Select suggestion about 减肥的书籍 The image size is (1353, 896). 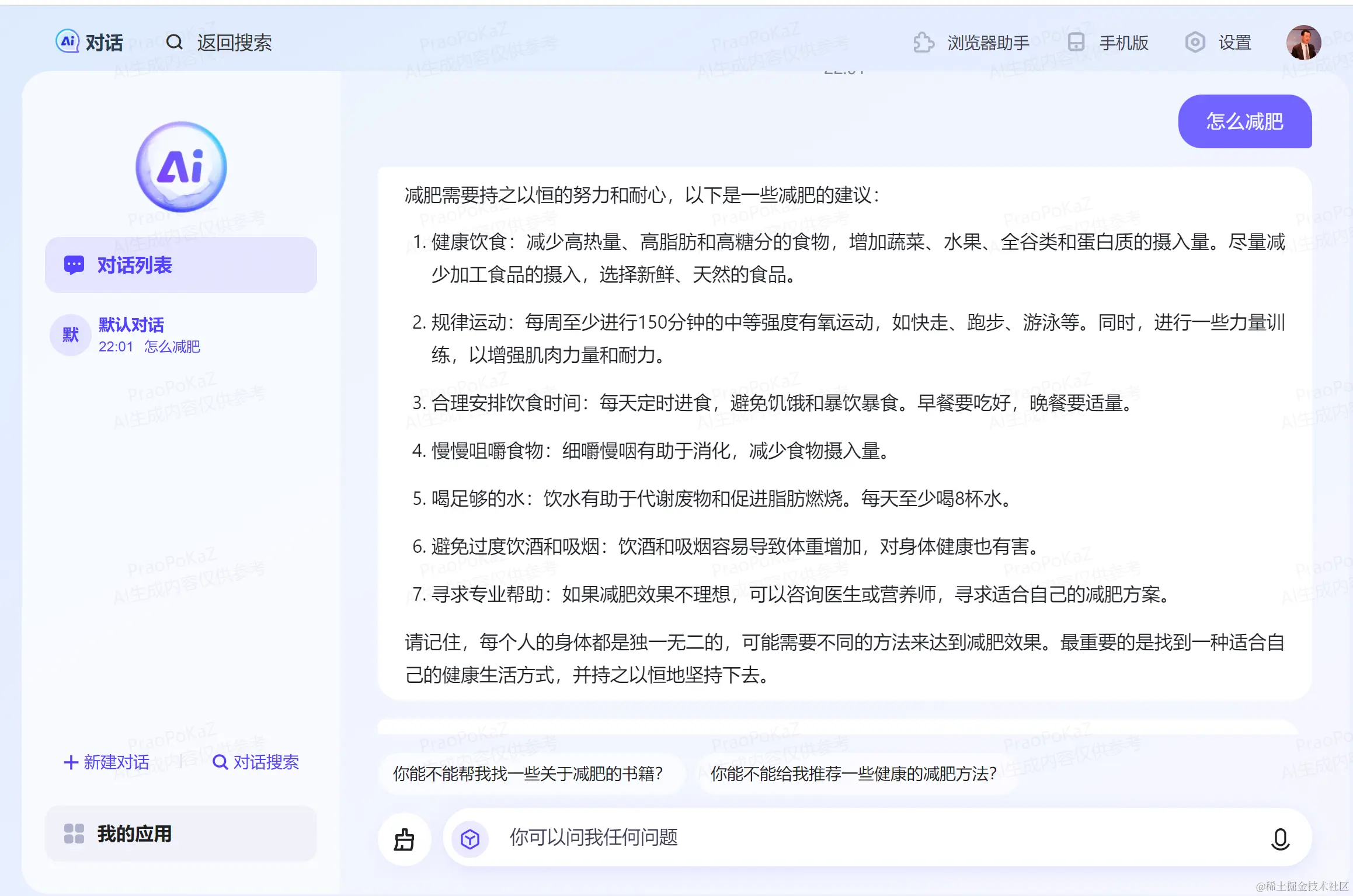pyautogui.click(x=528, y=773)
